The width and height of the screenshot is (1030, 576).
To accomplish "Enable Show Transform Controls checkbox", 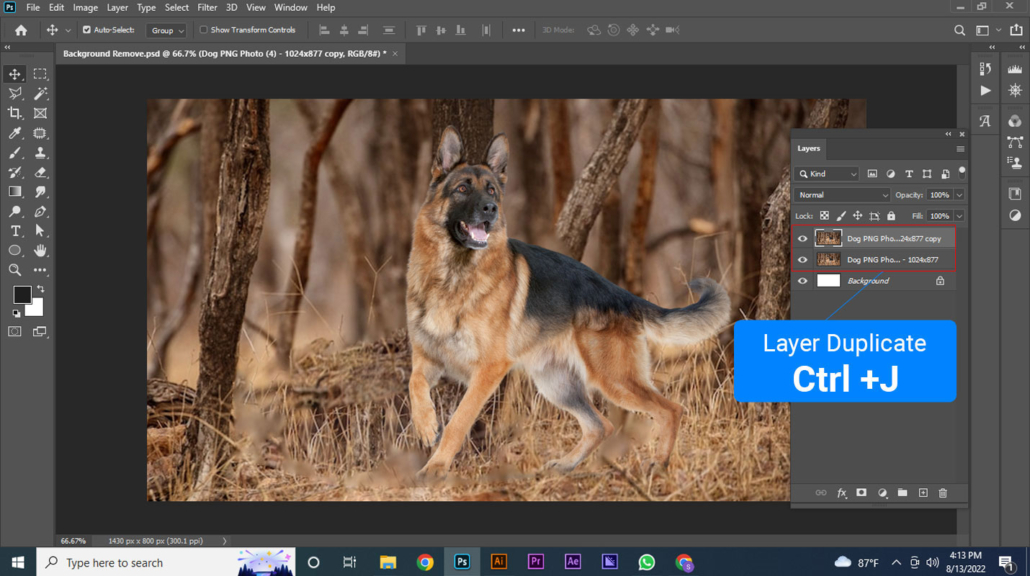I will pyautogui.click(x=204, y=30).
